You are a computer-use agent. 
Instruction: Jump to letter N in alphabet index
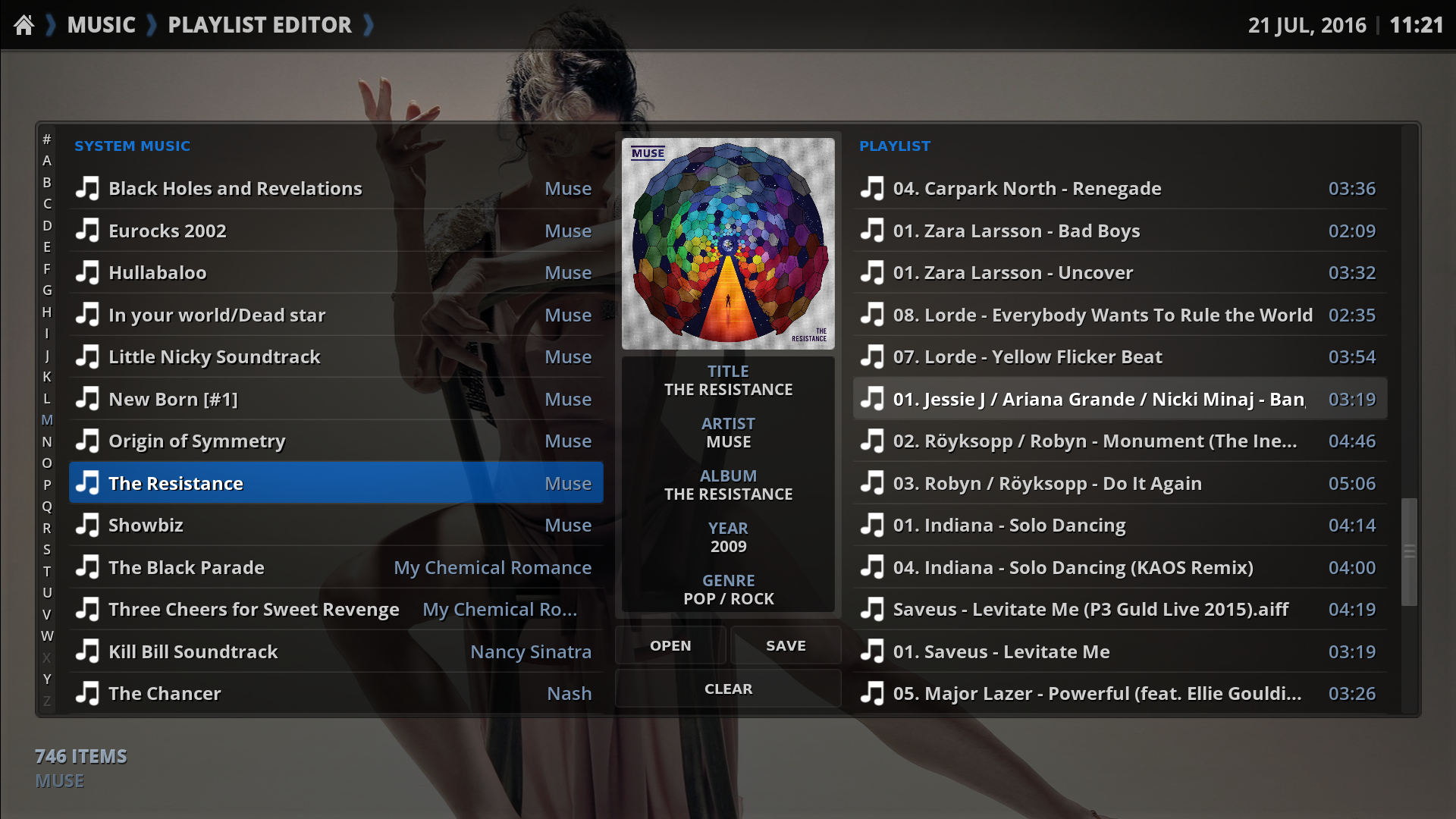coord(47,441)
